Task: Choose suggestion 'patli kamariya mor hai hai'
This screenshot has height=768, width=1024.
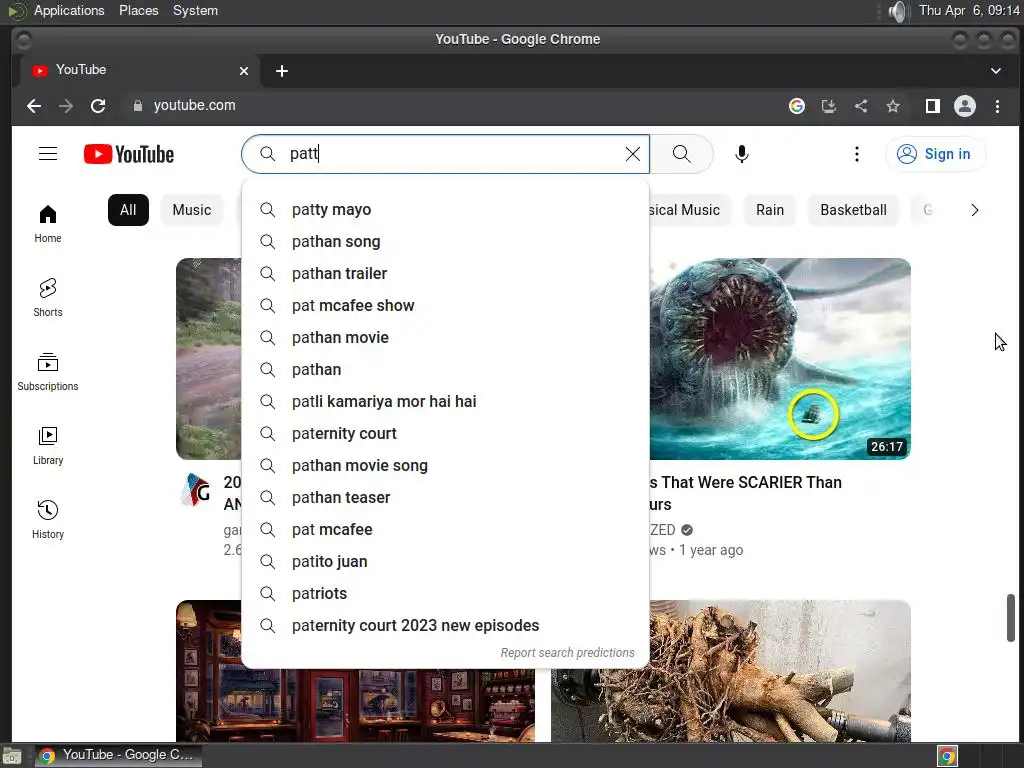Action: click(445, 402)
